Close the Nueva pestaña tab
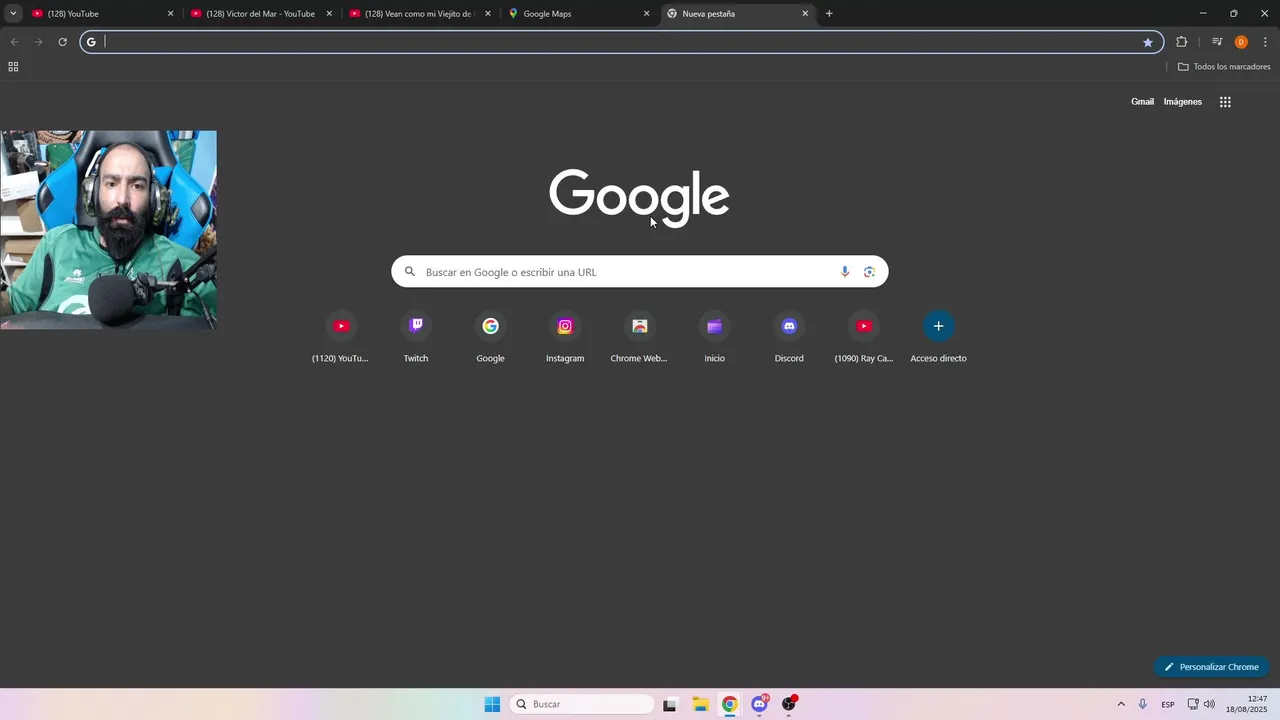Screen dimensions: 1280x720 click(x=805, y=14)
